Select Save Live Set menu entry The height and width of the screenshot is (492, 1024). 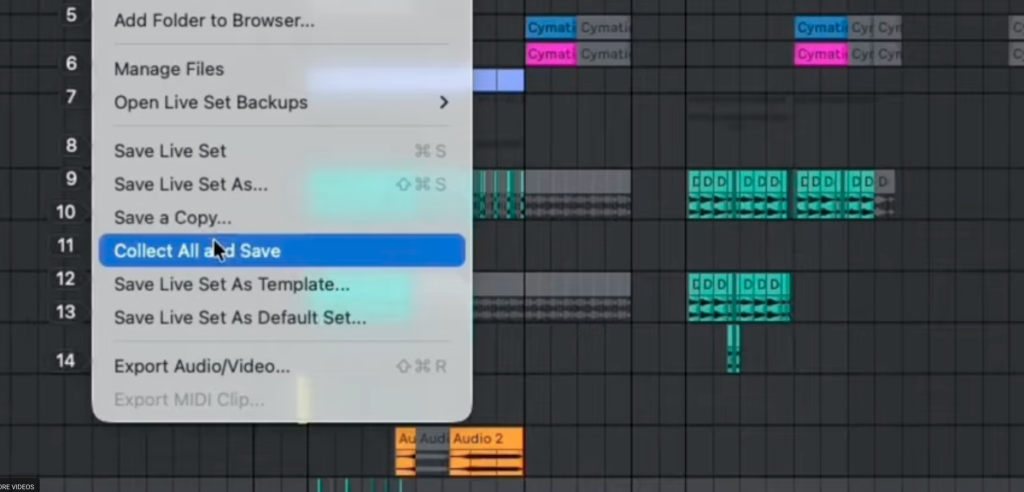click(x=170, y=151)
